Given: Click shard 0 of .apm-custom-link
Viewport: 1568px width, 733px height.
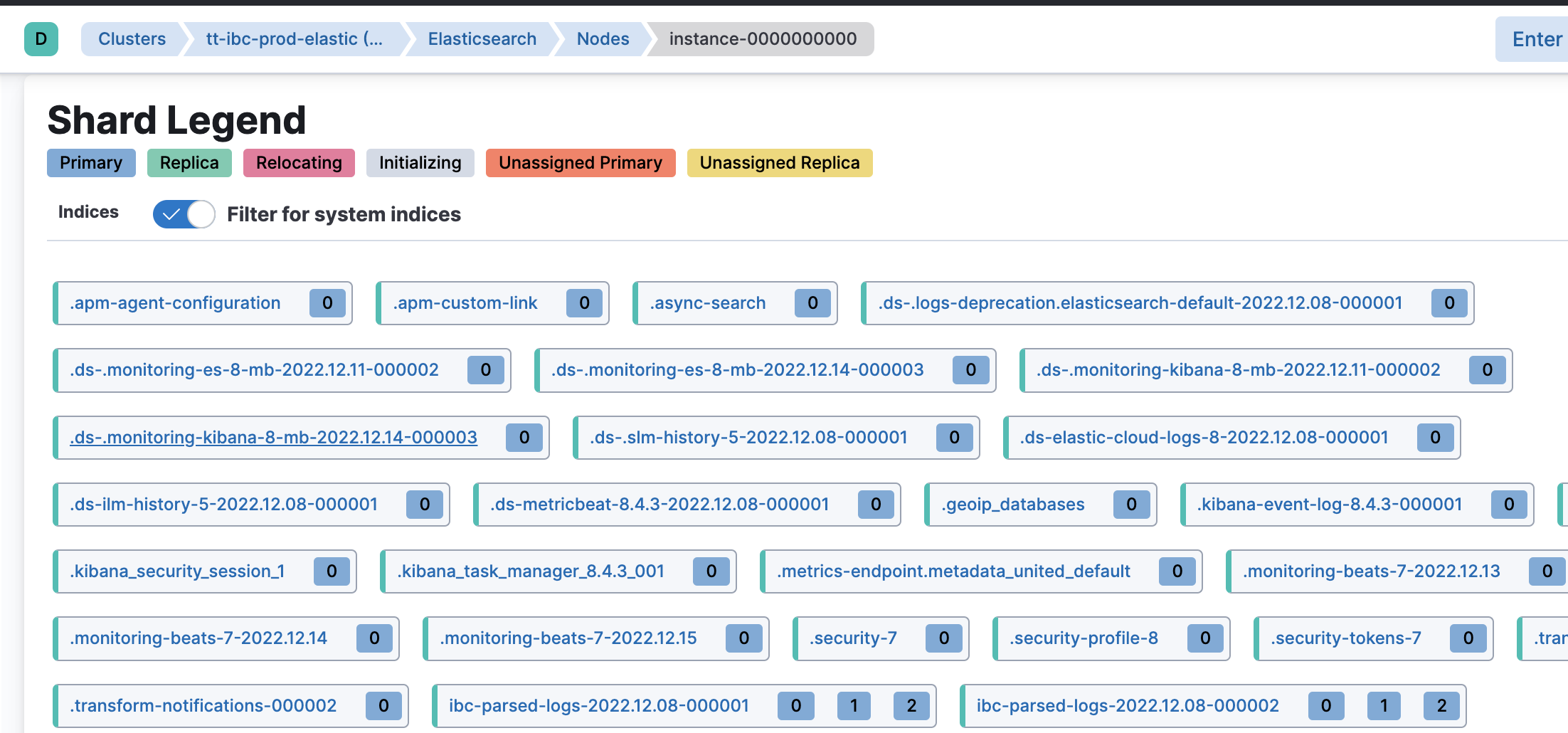Looking at the screenshot, I should click(584, 303).
